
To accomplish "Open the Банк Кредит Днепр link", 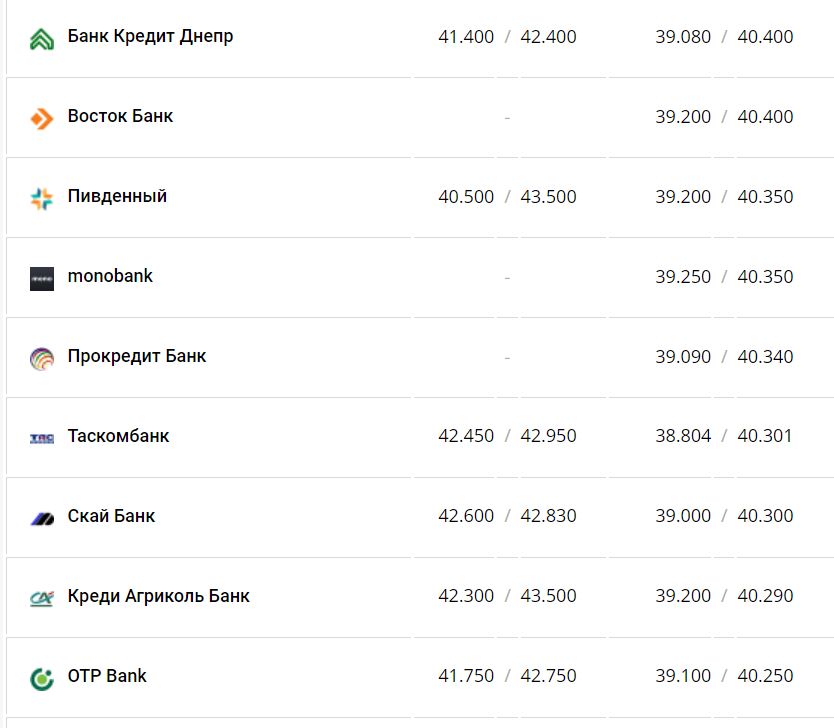I will click(x=150, y=37).
